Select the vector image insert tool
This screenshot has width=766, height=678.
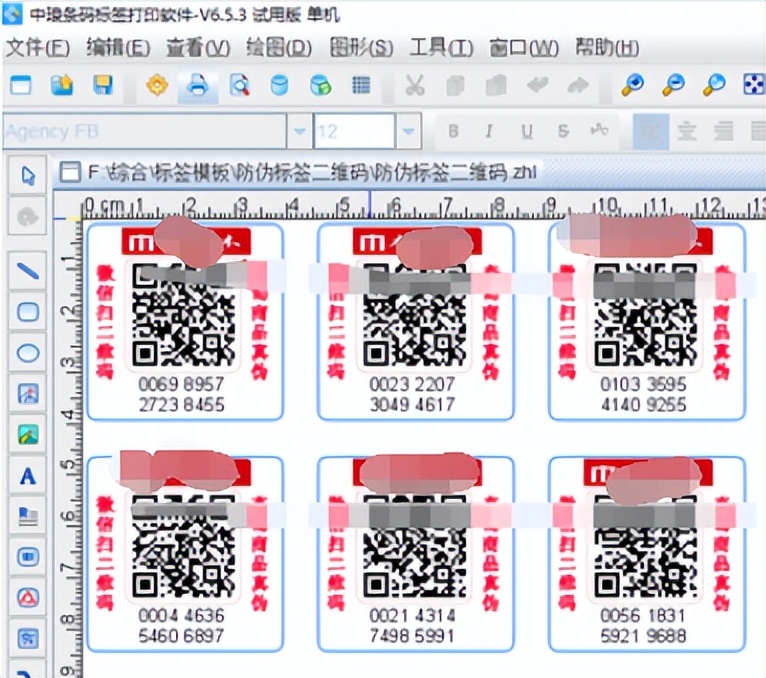tap(28, 394)
